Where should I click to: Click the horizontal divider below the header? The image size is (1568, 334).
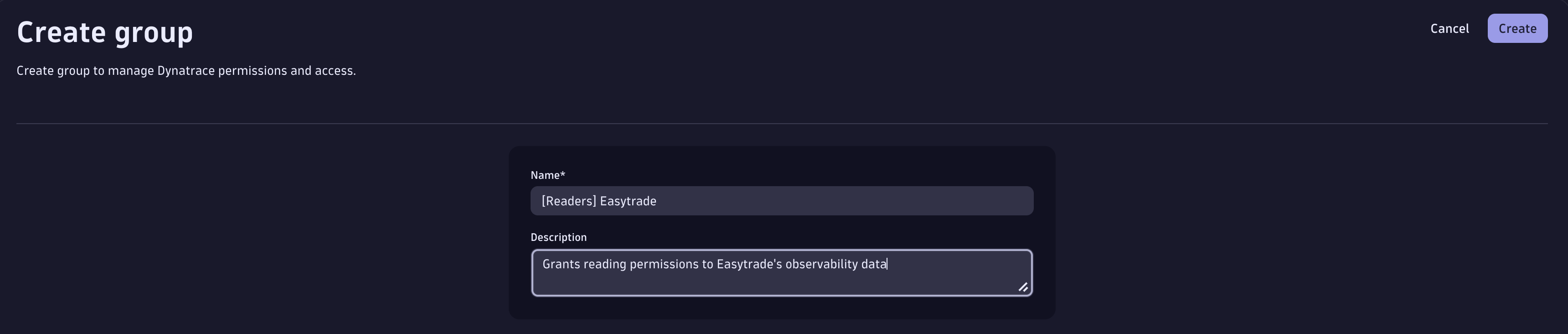(782, 124)
